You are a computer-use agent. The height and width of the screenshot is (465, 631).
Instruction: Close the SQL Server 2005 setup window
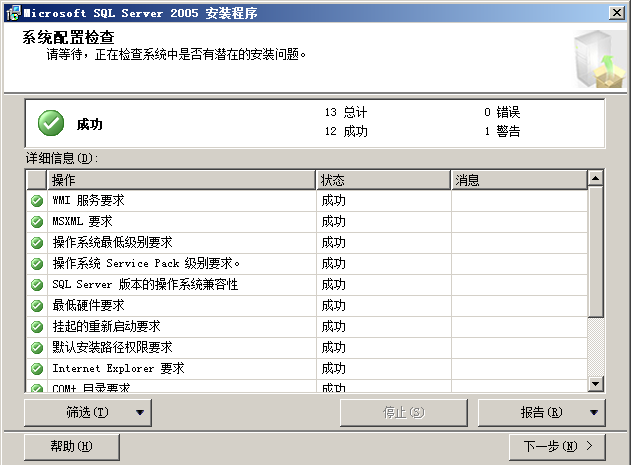(x=617, y=13)
